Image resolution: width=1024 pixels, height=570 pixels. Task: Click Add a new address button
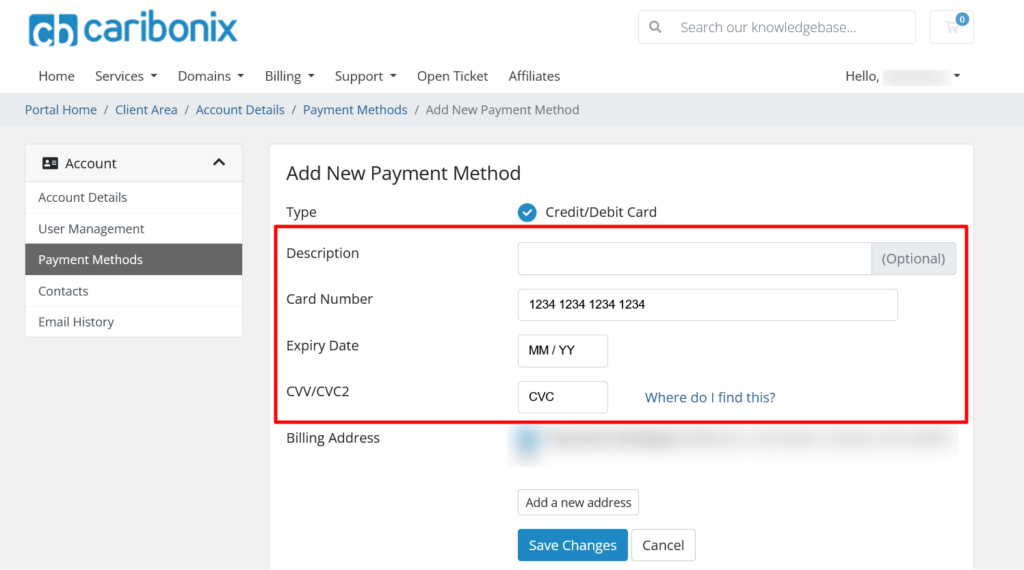pos(578,502)
